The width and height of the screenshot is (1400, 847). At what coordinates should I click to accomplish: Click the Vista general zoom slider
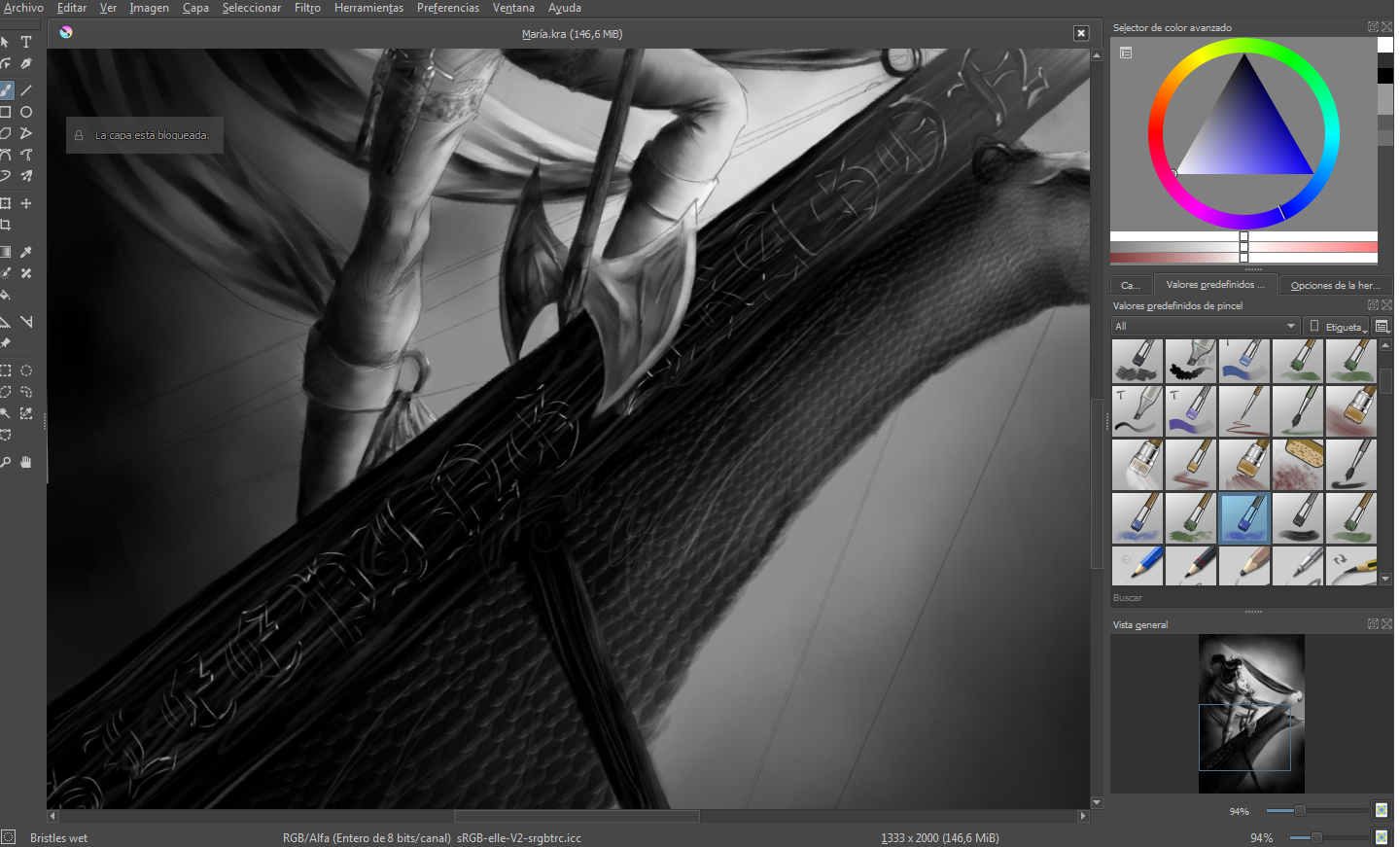point(1317,810)
